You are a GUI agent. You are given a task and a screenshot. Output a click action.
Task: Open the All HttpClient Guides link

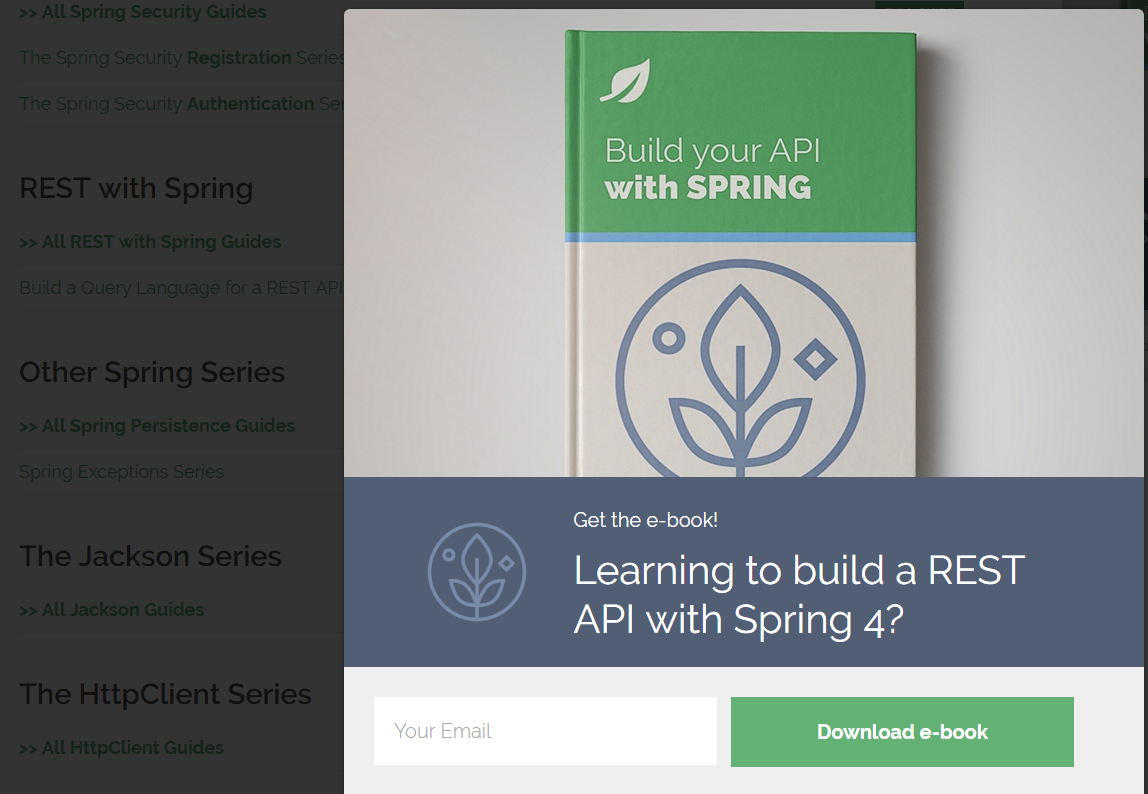point(122,748)
